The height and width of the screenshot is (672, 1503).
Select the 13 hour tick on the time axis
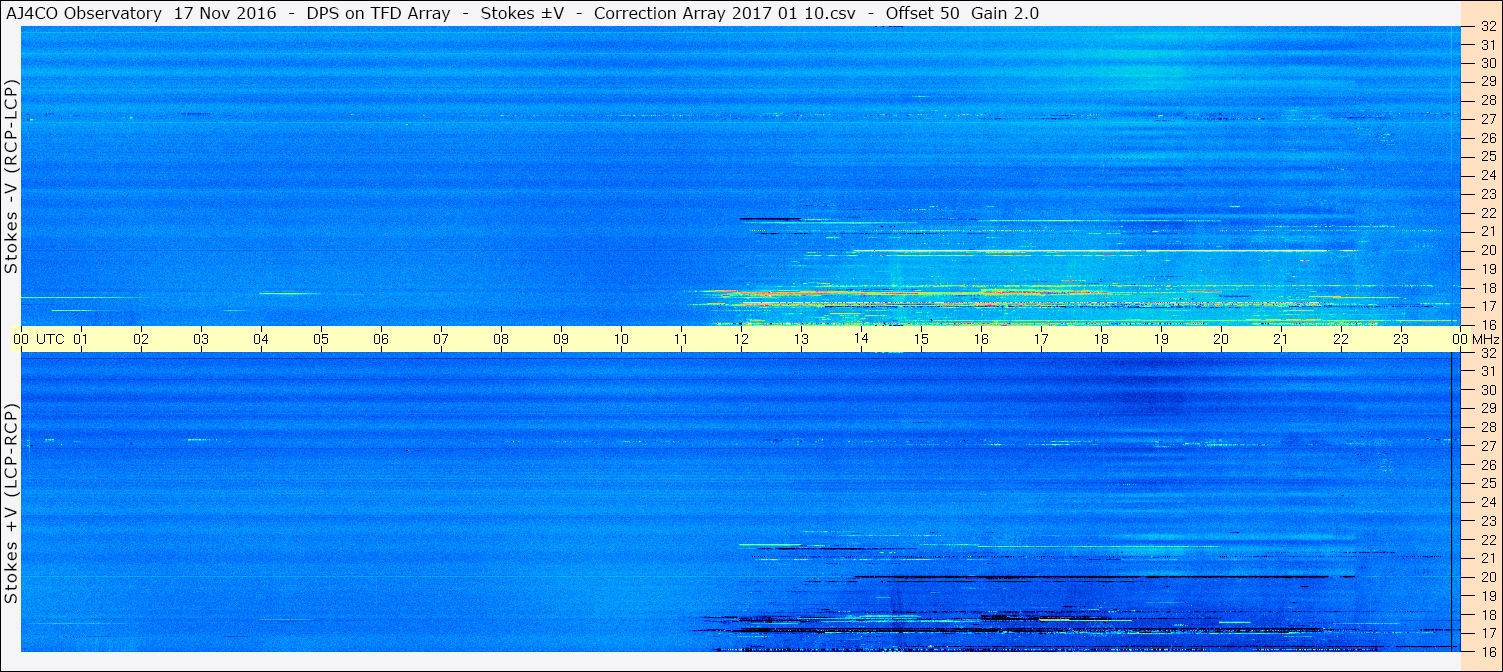coord(801,339)
